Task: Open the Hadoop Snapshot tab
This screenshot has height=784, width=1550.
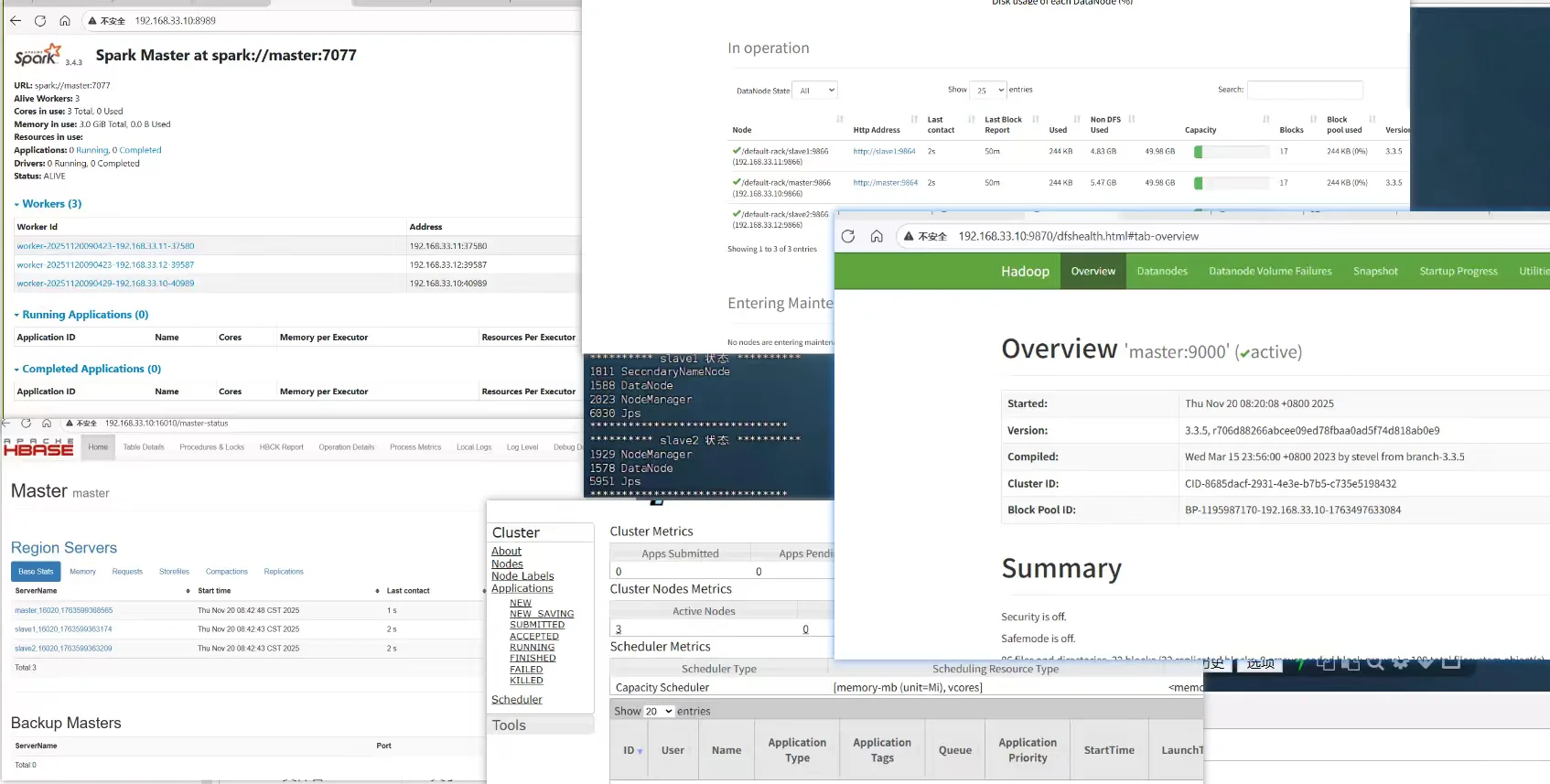Action: coord(1375,271)
